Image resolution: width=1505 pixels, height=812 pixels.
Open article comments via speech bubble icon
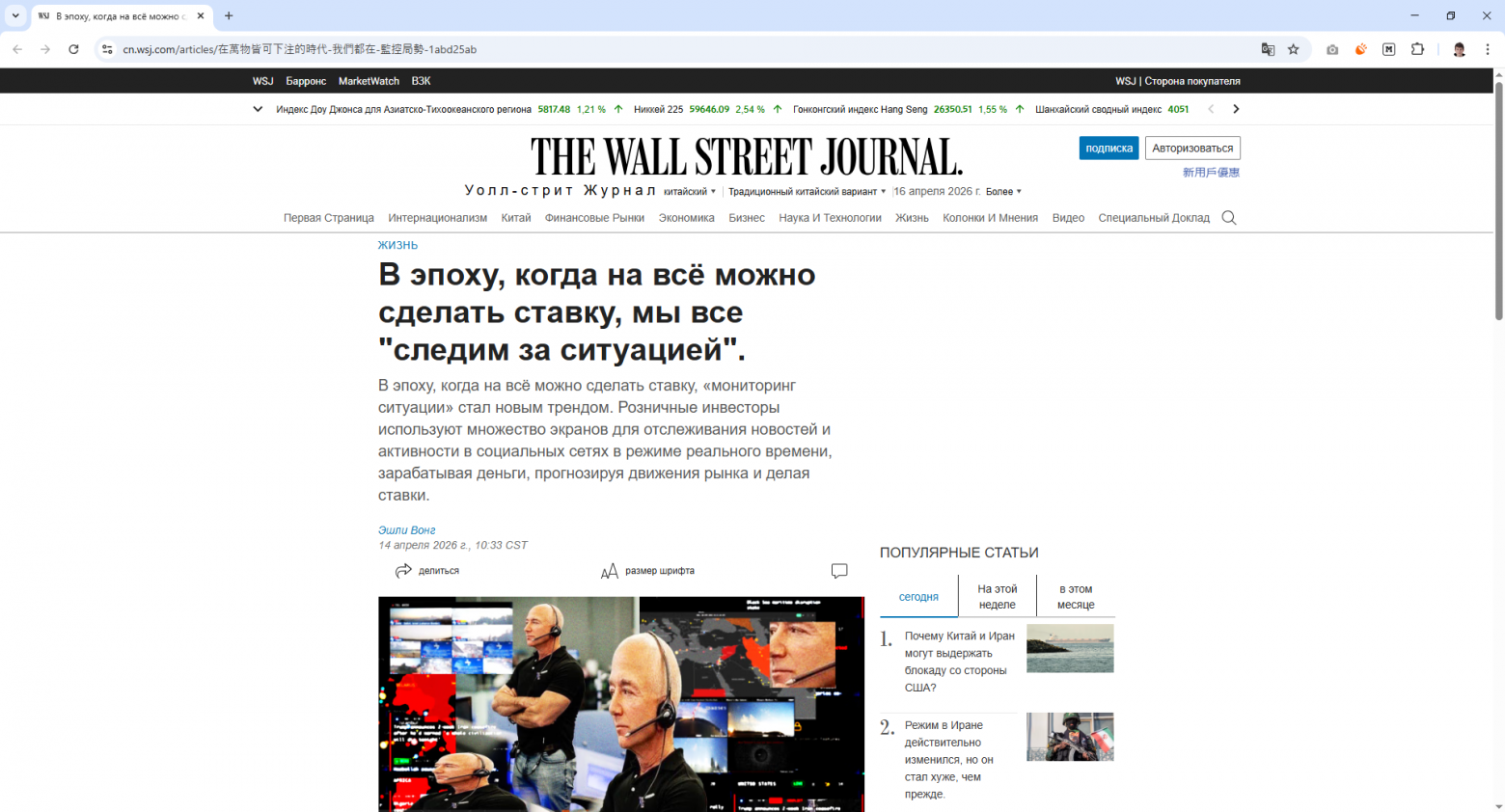838,571
